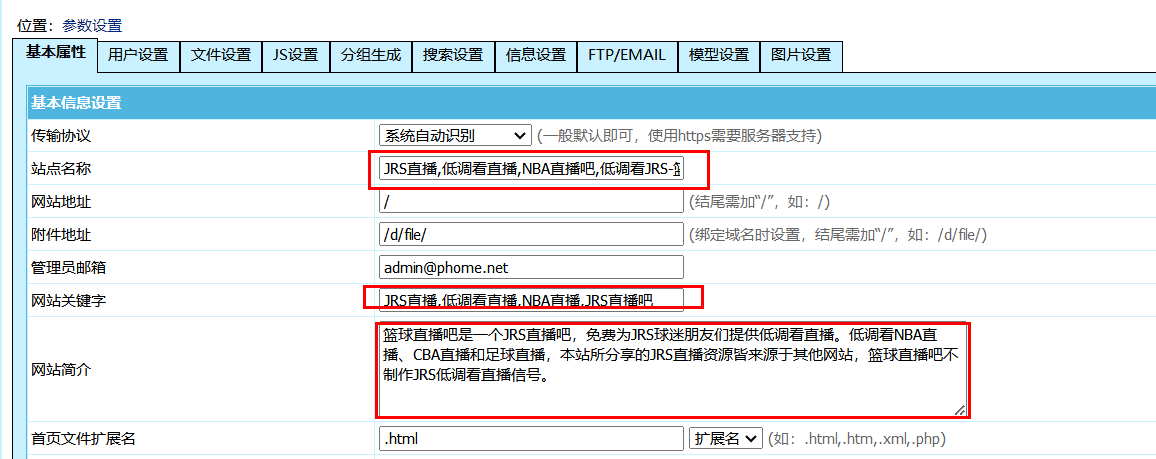The height and width of the screenshot is (459, 1156).
Task: Go to the JS设置 tab
Action: [x=295, y=56]
